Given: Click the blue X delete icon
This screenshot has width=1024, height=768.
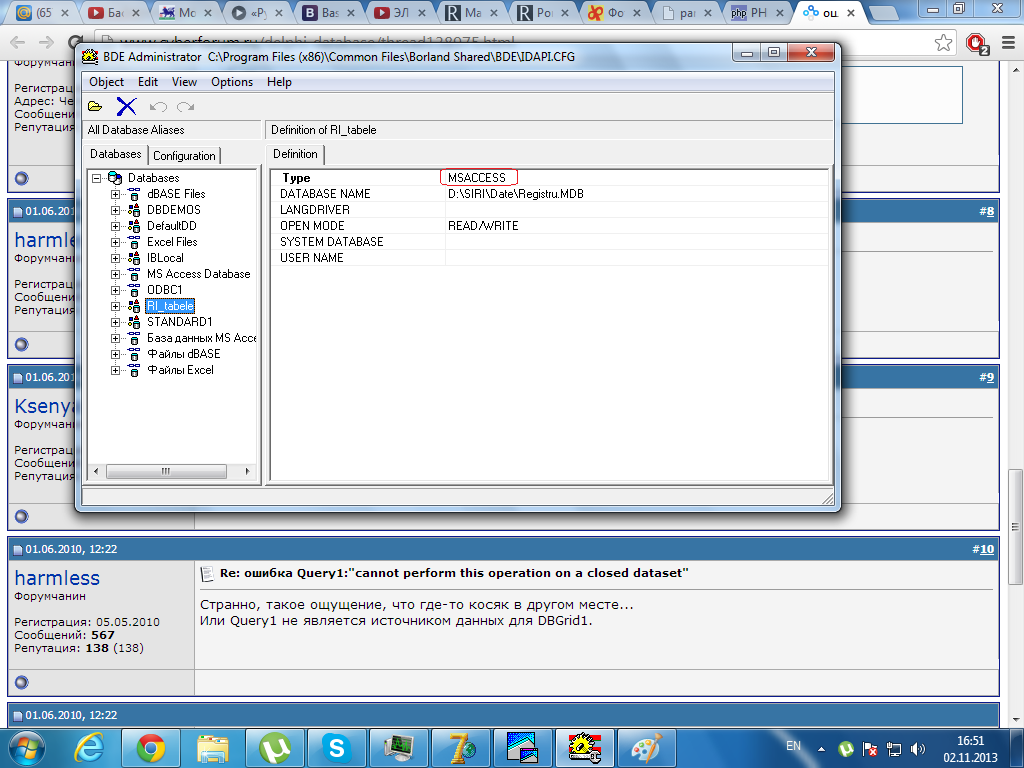Looking at the screenshot, I should point(126,106).
